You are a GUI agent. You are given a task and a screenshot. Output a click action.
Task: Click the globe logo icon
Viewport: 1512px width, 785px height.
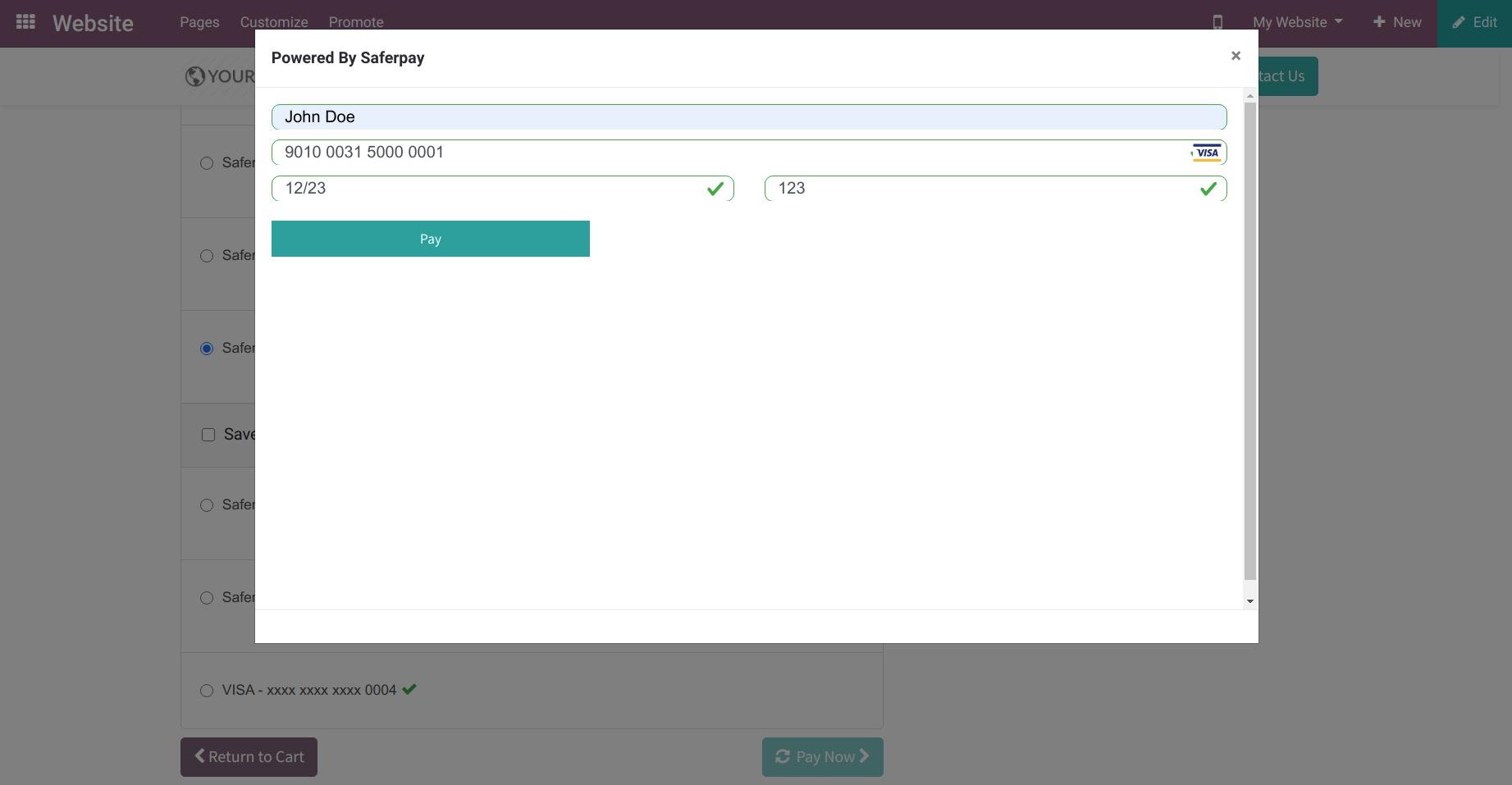point(195,76)
